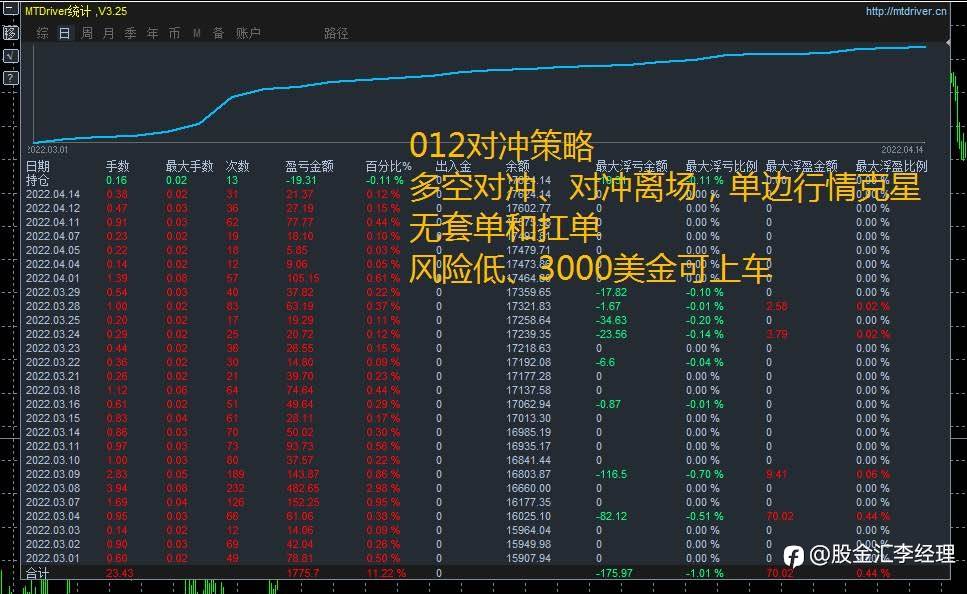The image size is (967, 594).
Task: Select the 综 summary tab
Action: point(43,33)
